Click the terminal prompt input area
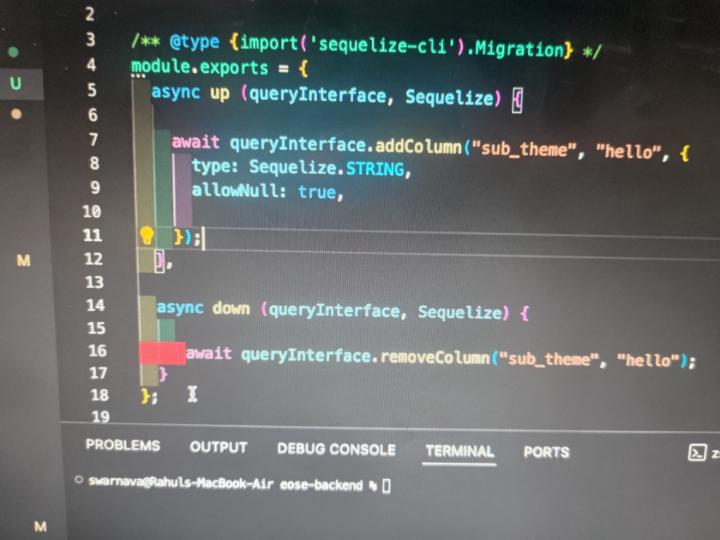 [x=387, y=485]
